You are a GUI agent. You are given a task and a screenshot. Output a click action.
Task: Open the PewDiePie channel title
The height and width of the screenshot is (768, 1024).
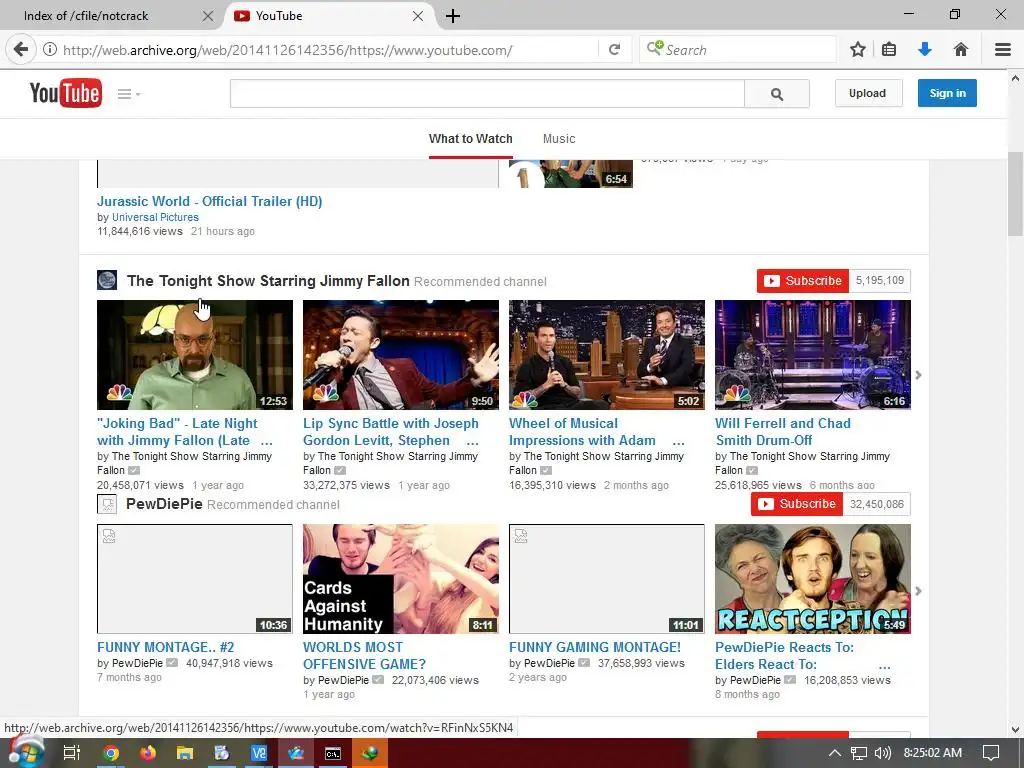pos(165,504)
